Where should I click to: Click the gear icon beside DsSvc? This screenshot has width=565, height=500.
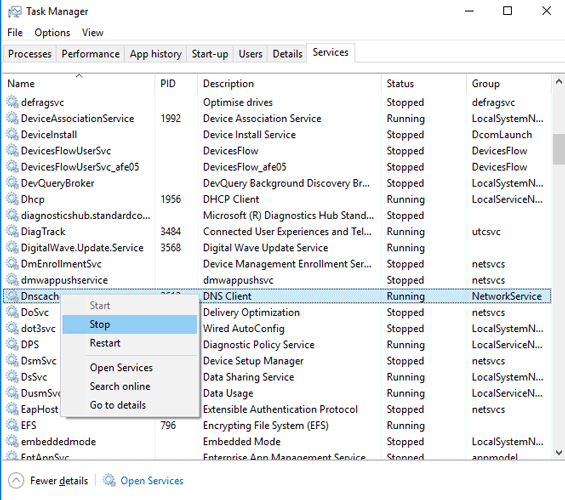coord(12,377)
